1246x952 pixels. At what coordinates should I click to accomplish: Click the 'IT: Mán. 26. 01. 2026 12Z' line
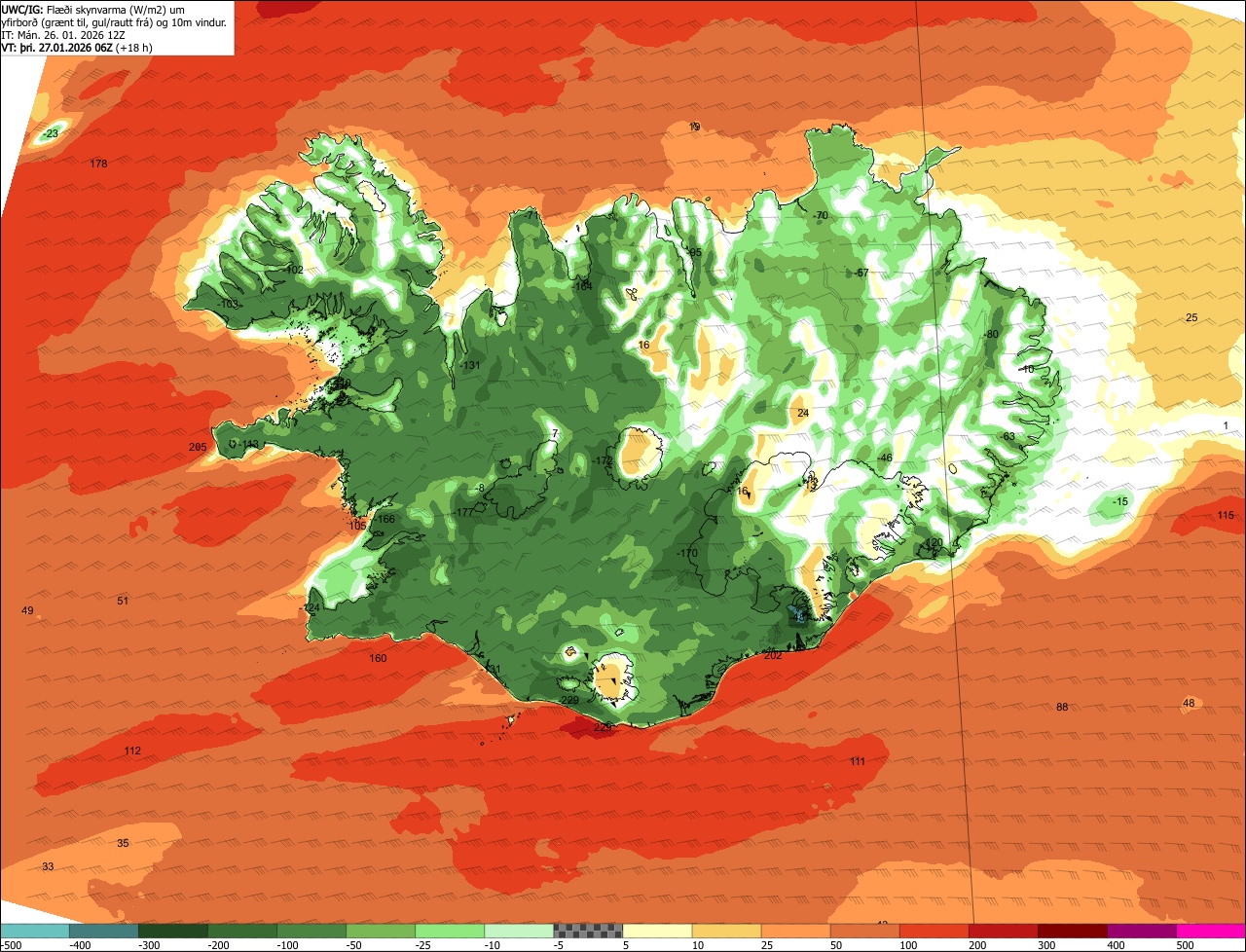point(63,34)
